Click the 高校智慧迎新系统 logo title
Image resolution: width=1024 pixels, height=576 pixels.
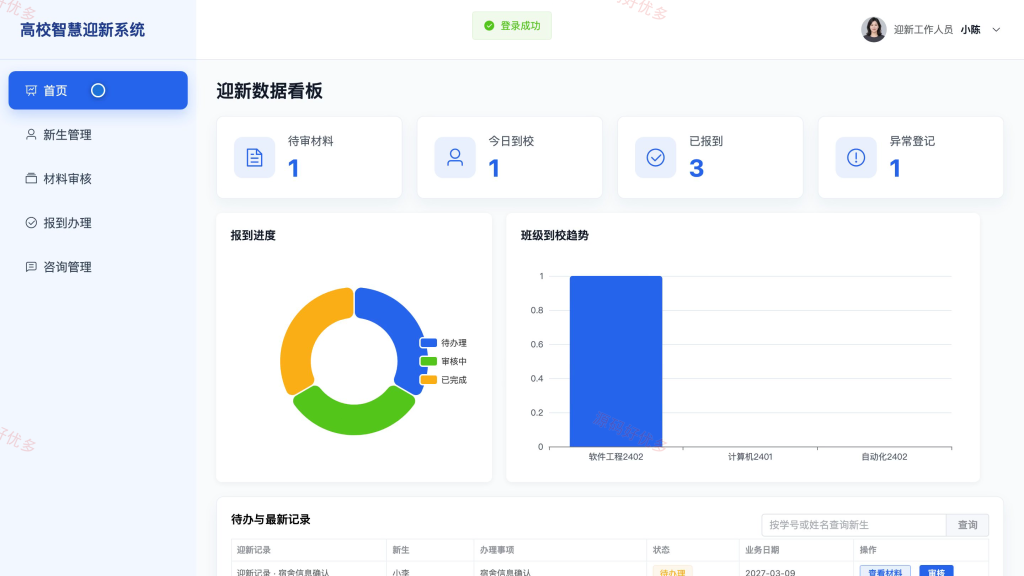(82, 29)
